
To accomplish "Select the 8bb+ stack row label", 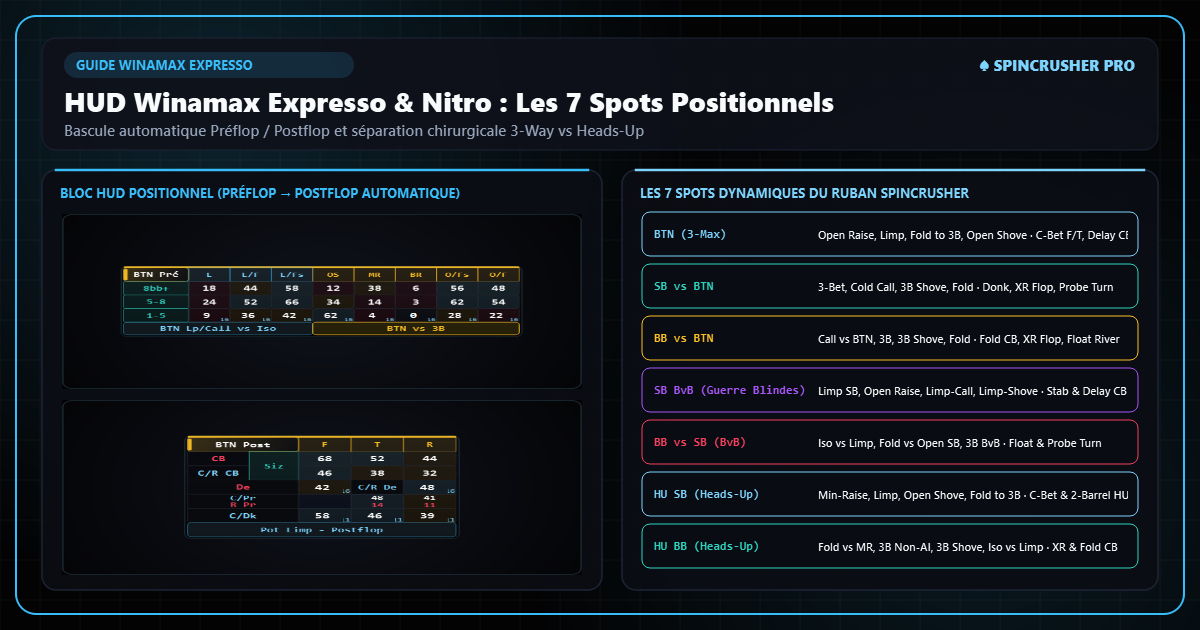I will pos(156,288).
